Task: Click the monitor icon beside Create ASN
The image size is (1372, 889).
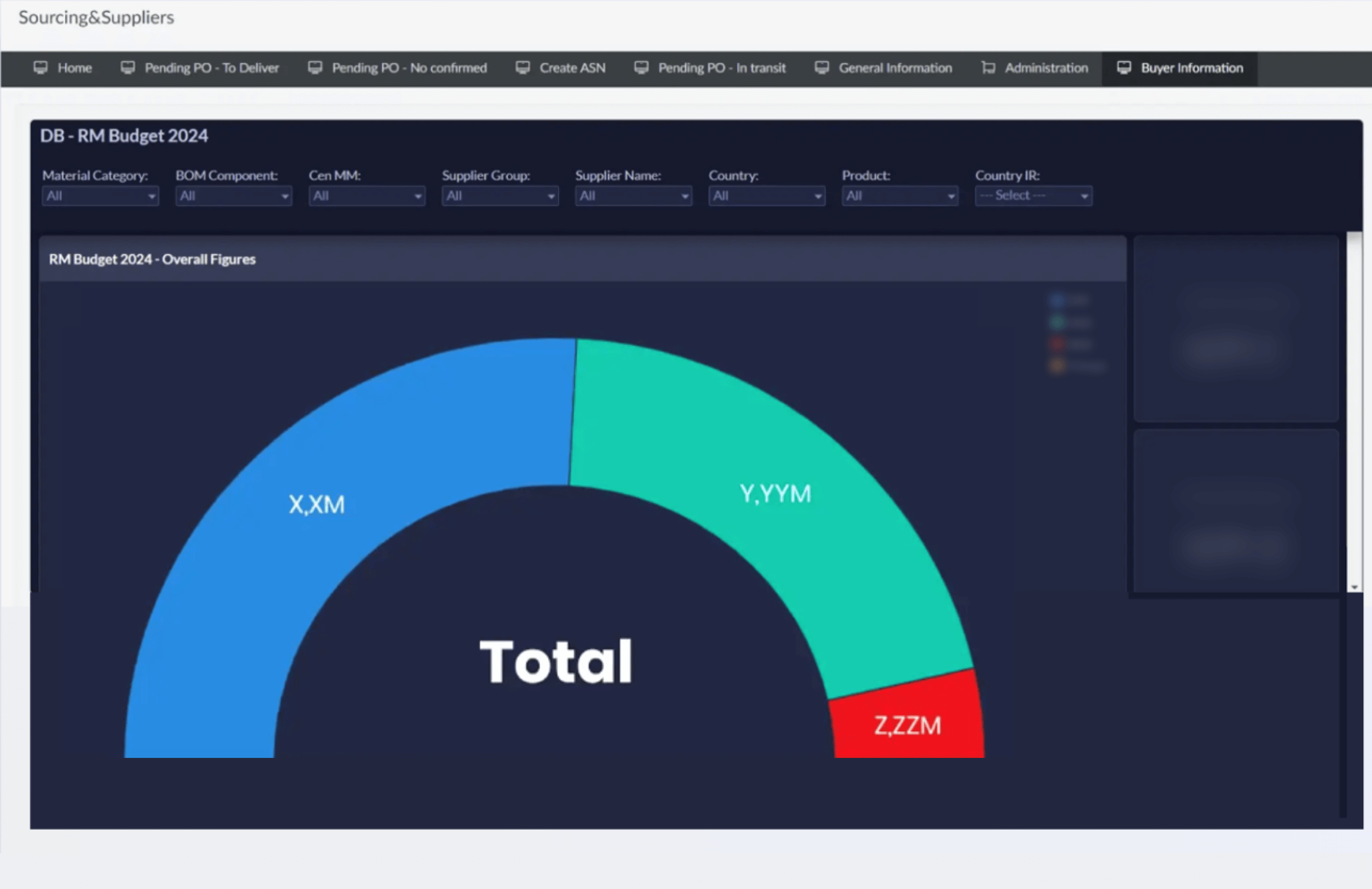Action: pos(523,68)
